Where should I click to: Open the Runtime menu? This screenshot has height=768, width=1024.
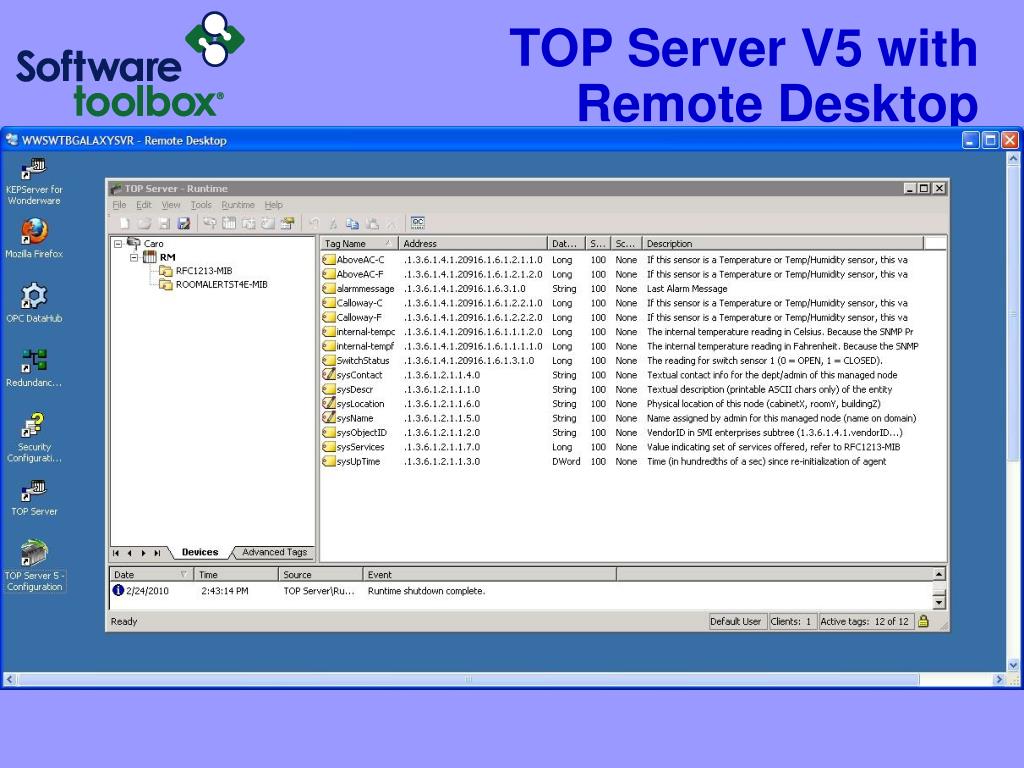(238, 205)
